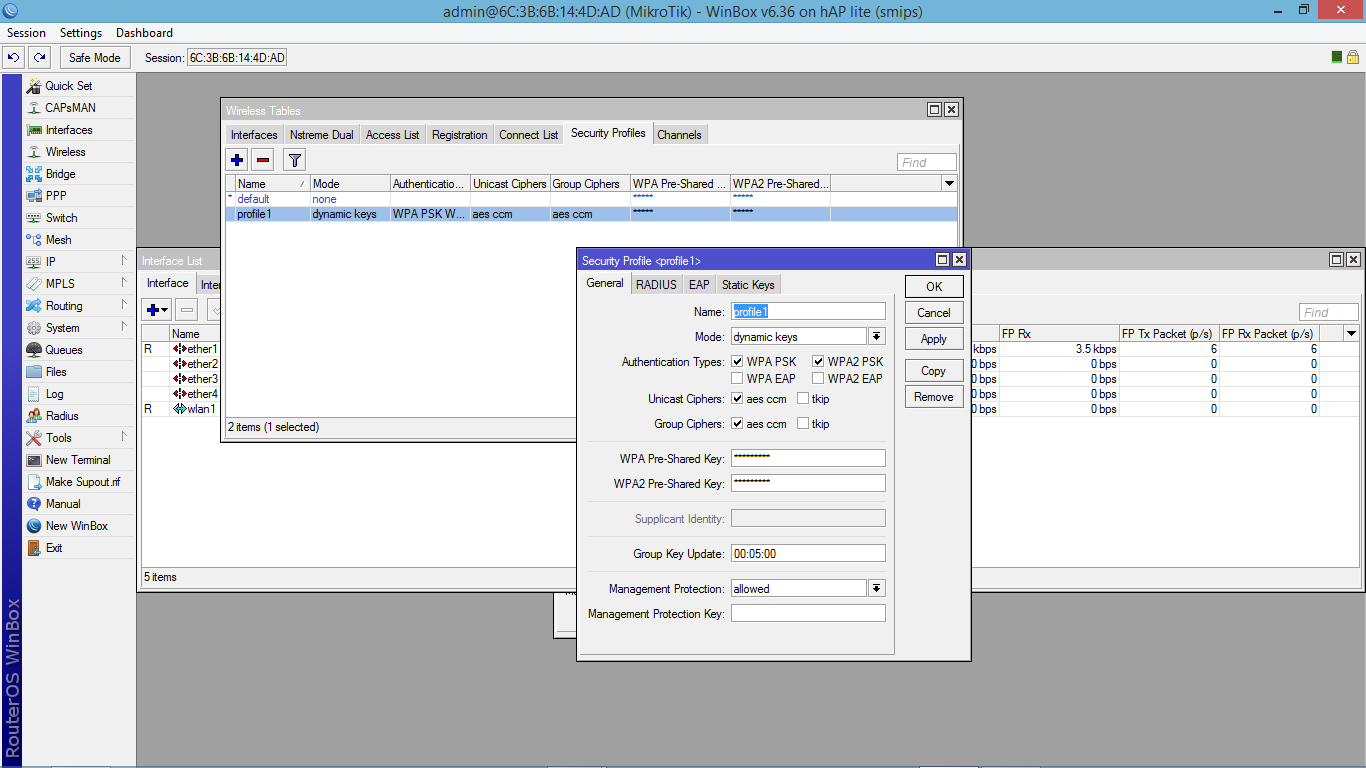Screen dimensions: 1366x768
Task: Switch to the EAP tab
Action: click(x=699, y=285)
